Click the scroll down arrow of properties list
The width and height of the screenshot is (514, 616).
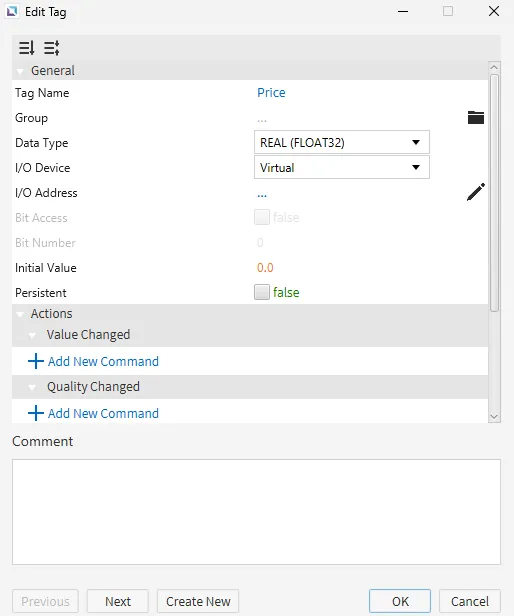pos(494,416)
